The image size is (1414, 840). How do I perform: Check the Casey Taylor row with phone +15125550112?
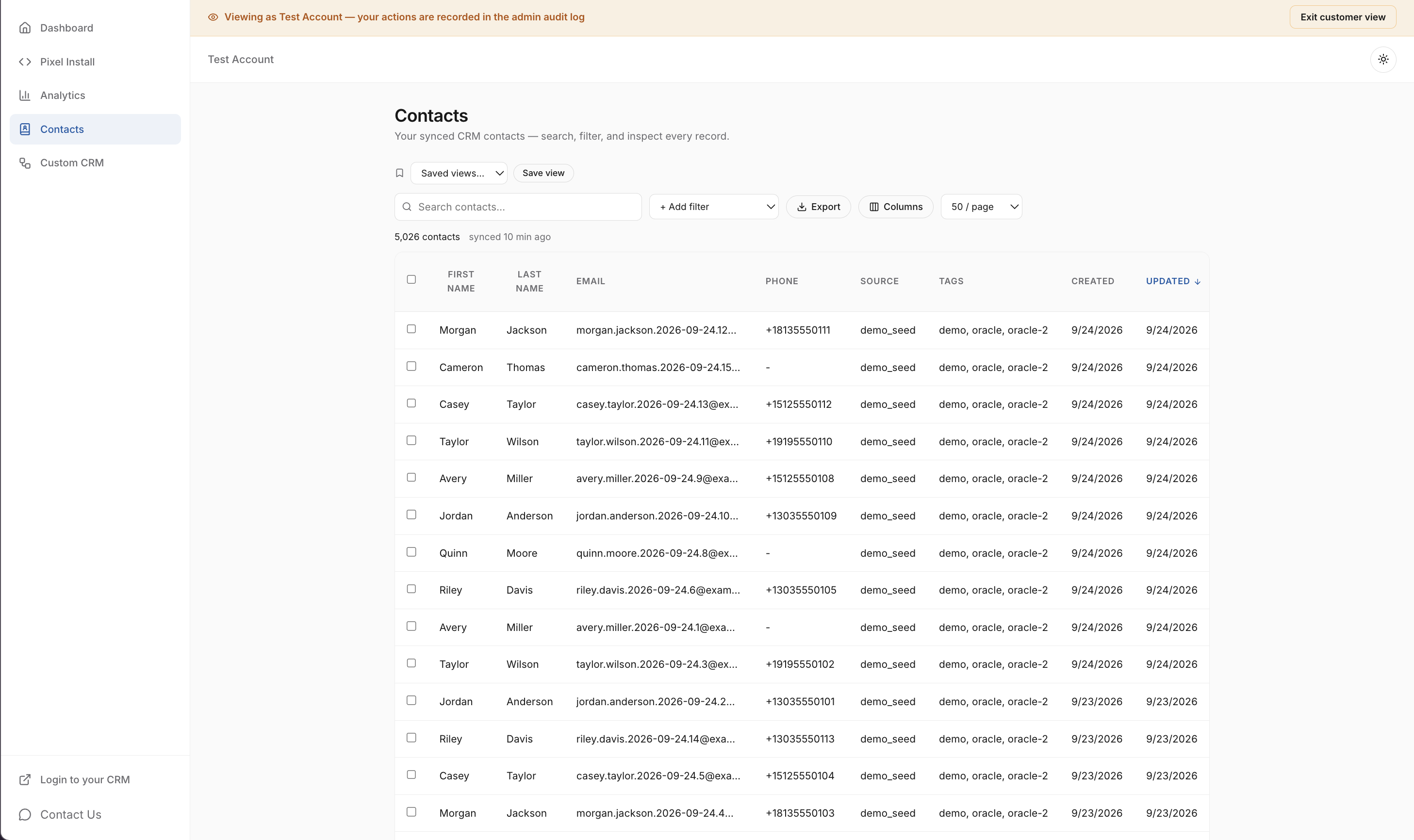411,403
